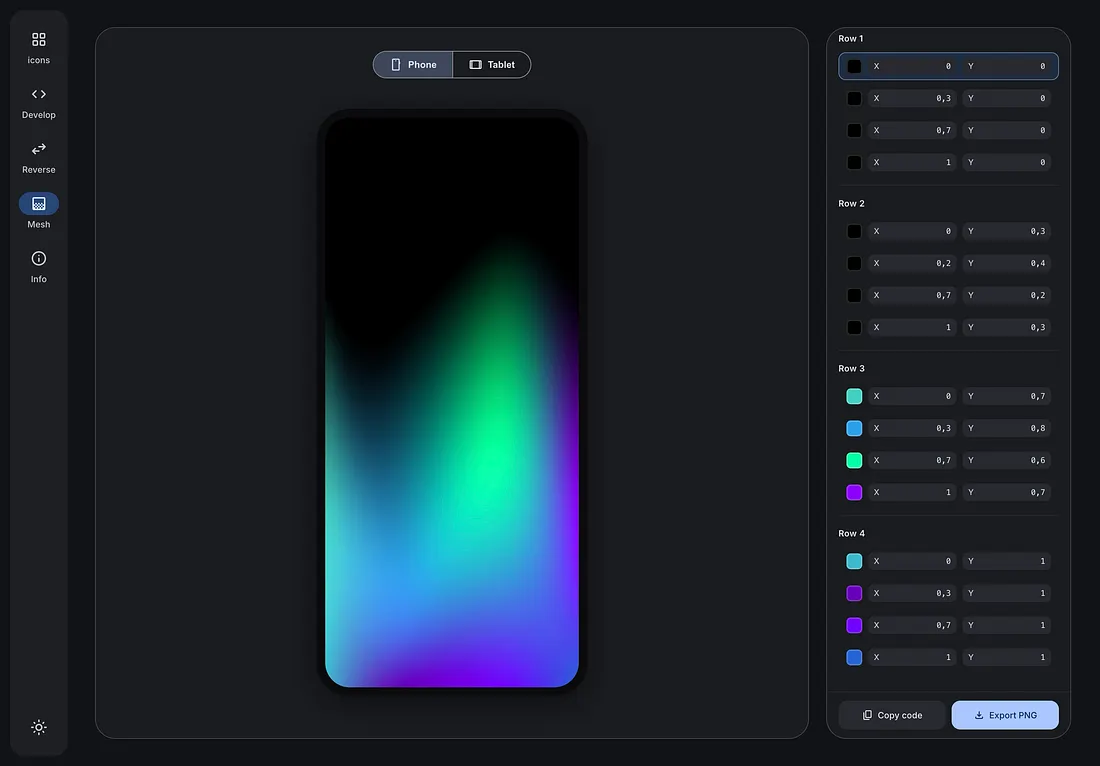Open the Develop section
The width and height of the screenshot is (1100, 766).
tap(39, 102)
